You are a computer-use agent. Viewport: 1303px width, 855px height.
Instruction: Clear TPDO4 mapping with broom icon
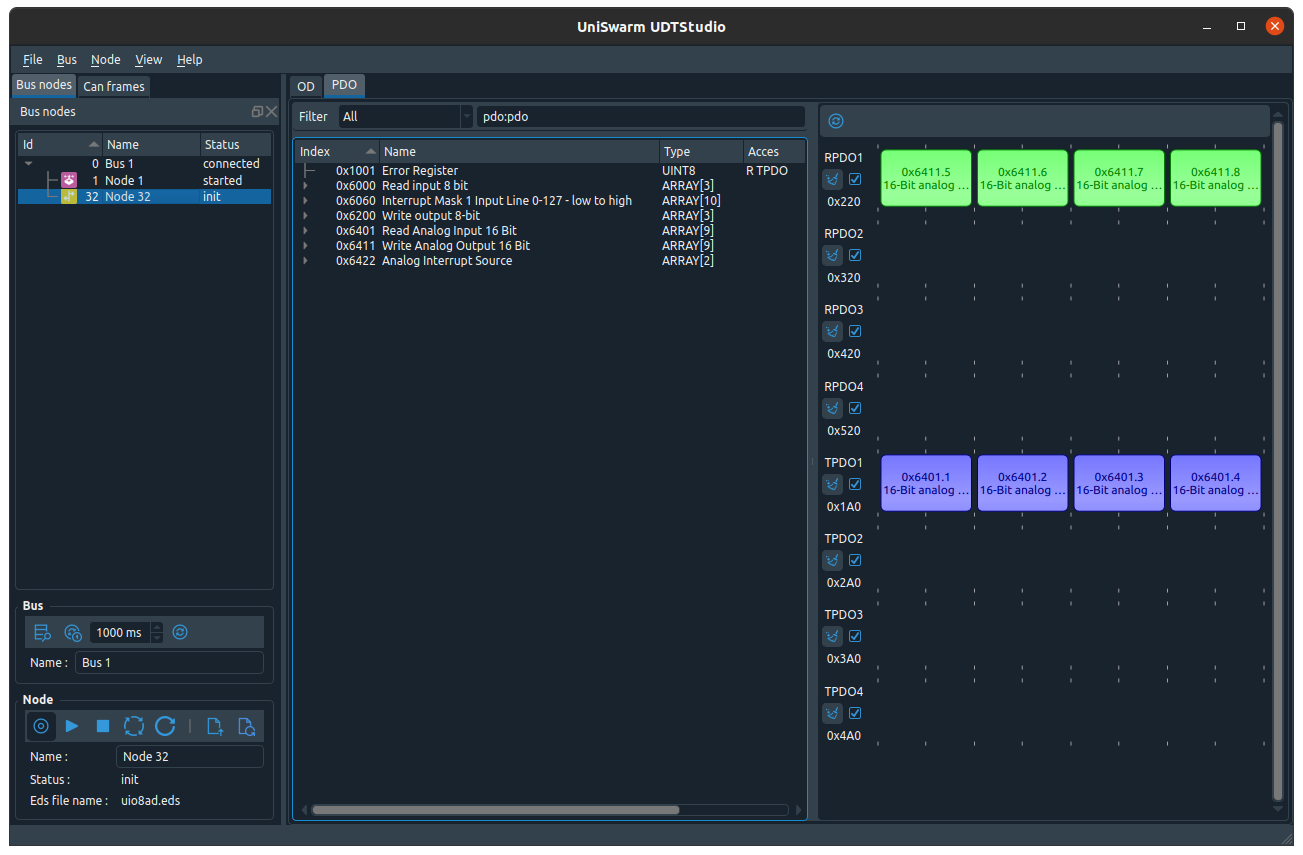[833, 713]
